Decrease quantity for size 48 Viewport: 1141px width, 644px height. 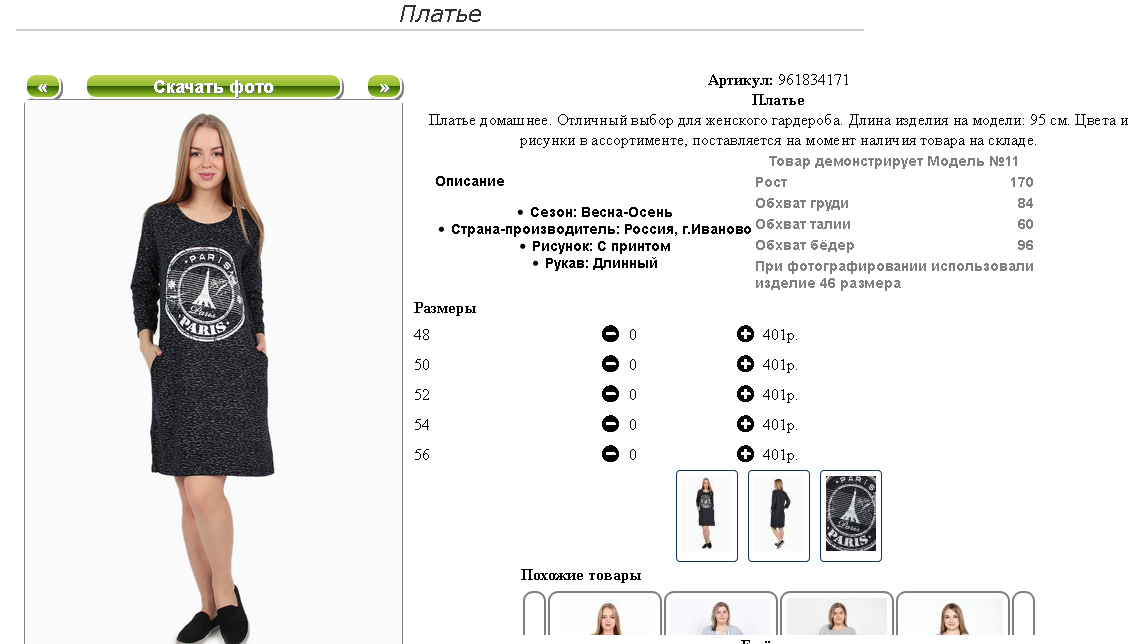[x=611, y=334]
